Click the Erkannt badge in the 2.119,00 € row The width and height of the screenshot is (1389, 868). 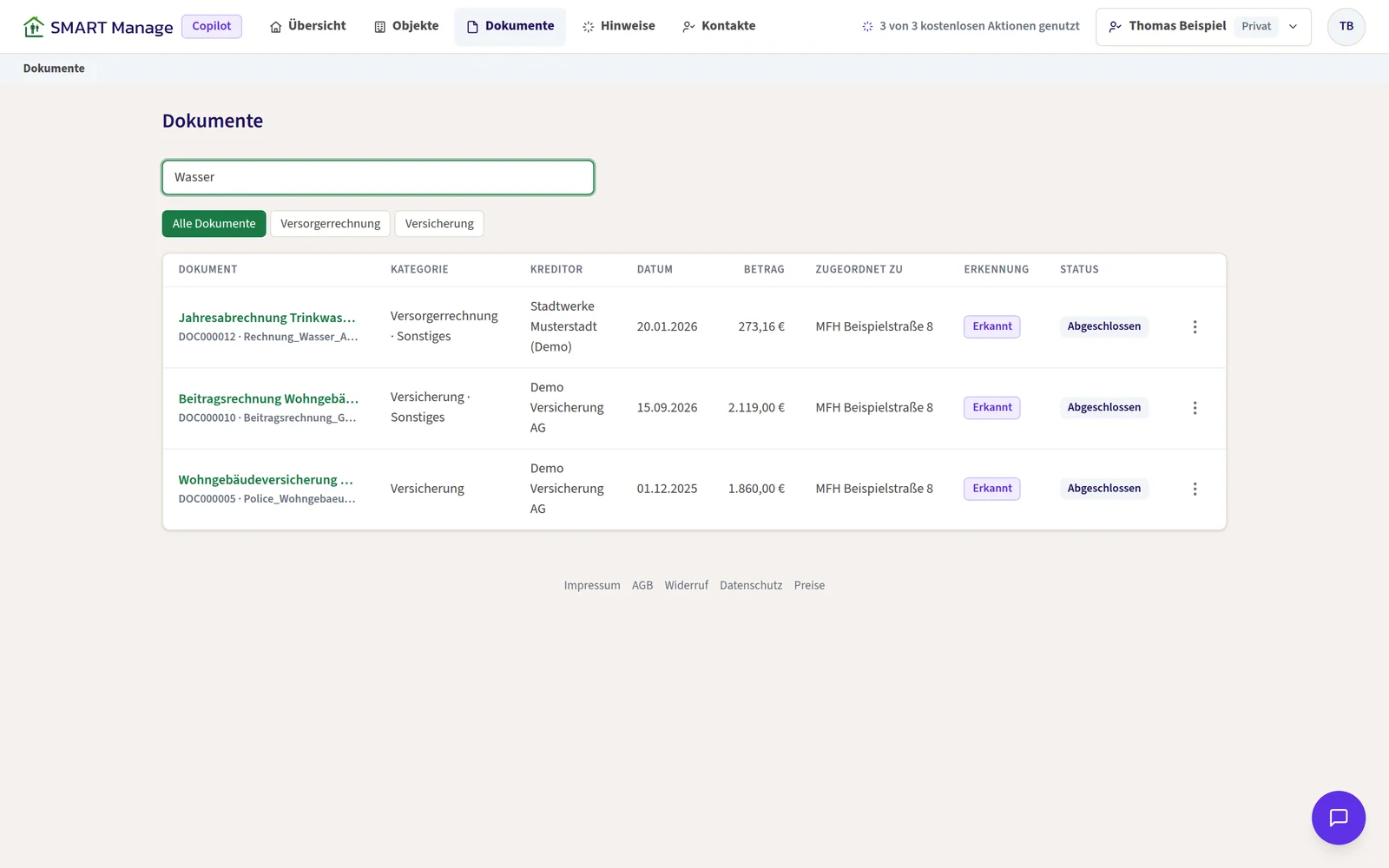[x=992, y=407]
